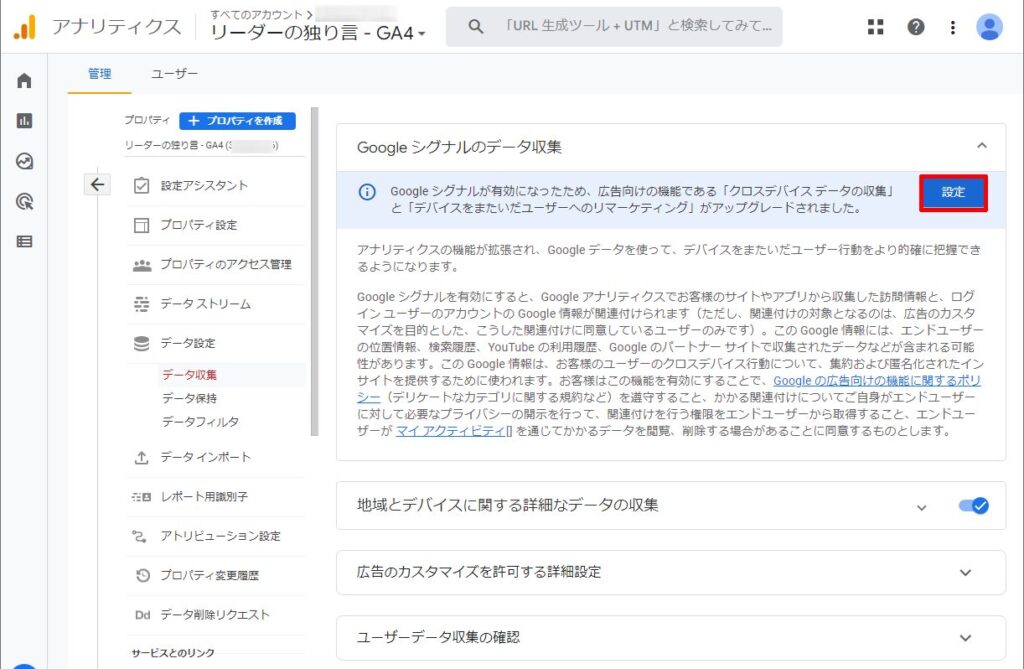Viewport: 1024px width, 669px height.
Task: Click the 設定アシスタント checklist icon
Action: click(142, 186)
